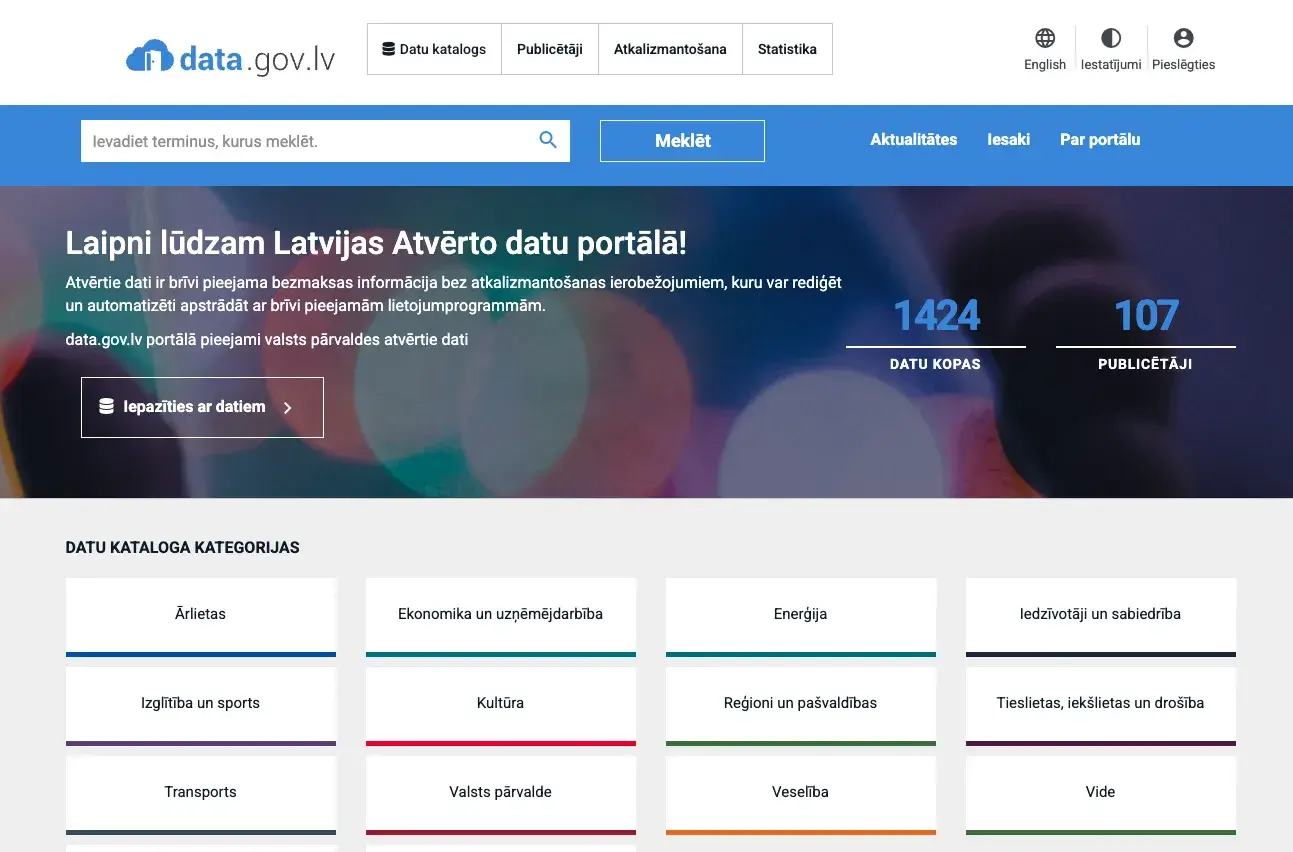This screenshot has width=1293, height=852.
Task: Click the 1424 datu kopas counter
Action: point(936,315)
